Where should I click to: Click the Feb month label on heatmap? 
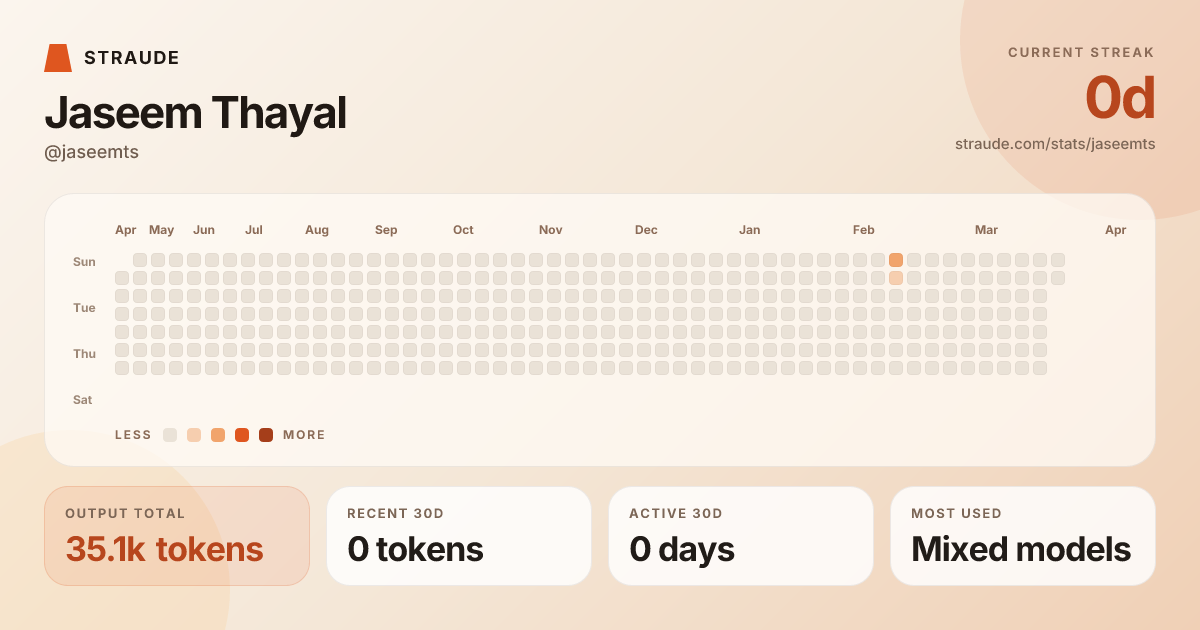coord(864,230)
